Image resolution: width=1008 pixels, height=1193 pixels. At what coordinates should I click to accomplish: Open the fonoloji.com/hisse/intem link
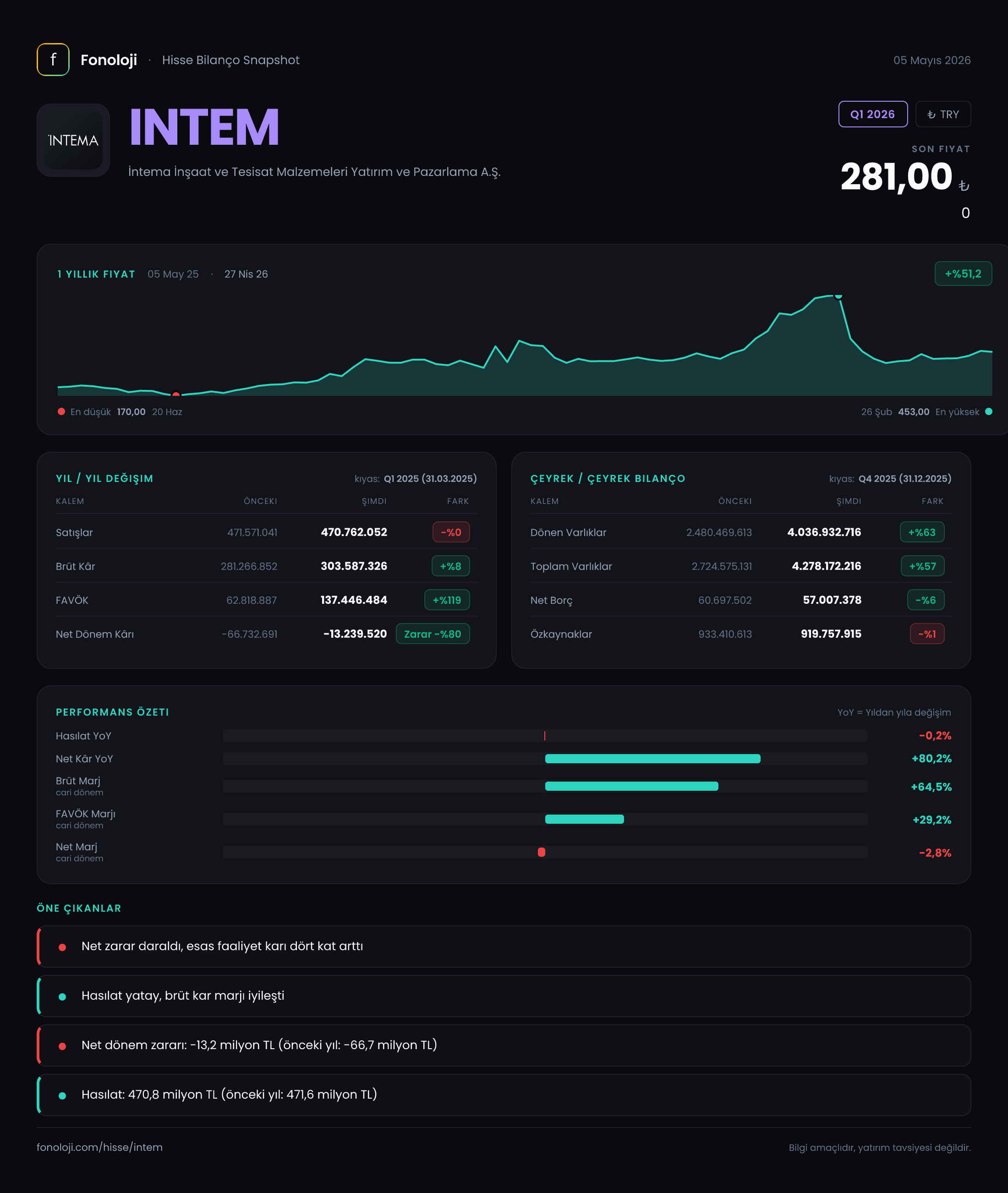point(99,1147)
